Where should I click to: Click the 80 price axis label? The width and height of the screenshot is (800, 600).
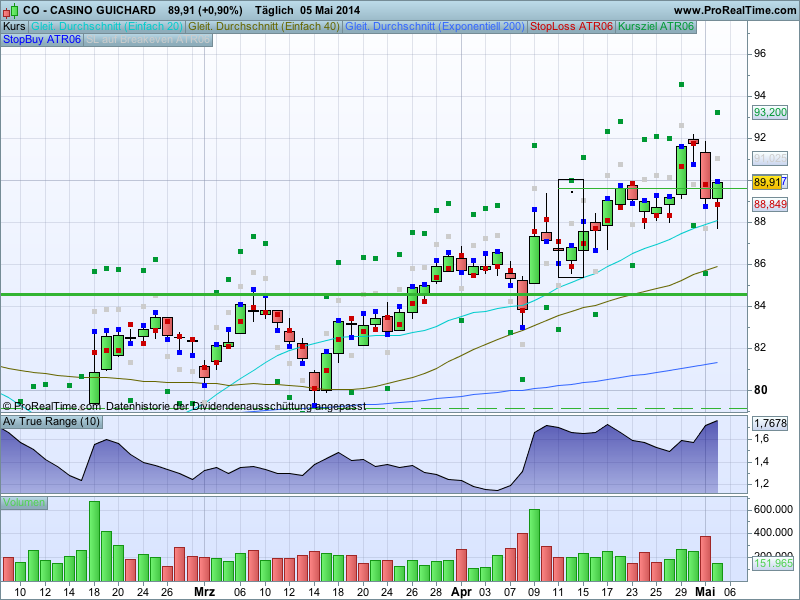tap(760, 390)
